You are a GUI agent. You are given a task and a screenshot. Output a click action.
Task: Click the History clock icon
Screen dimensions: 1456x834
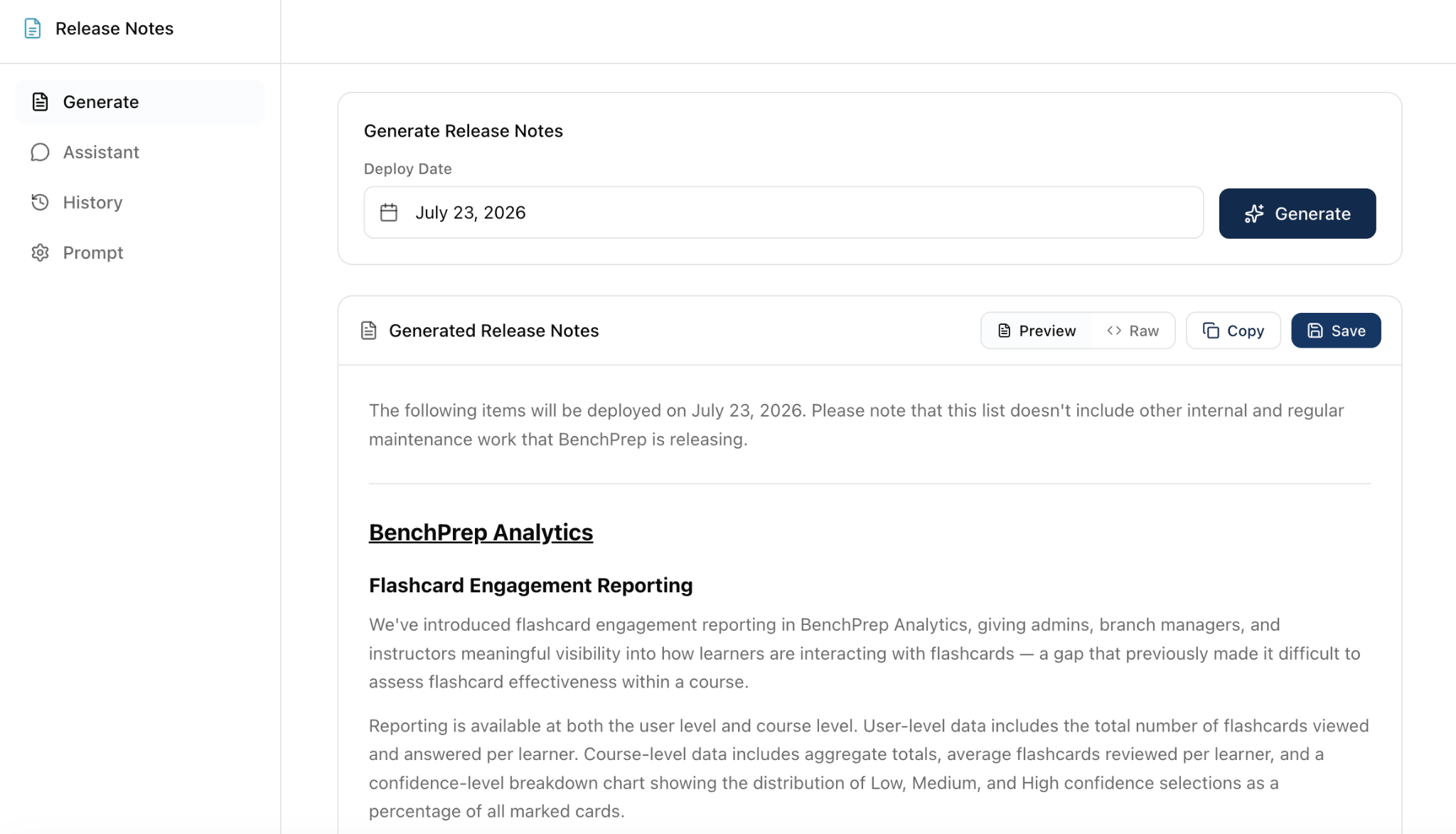click(x=41, y=202)
